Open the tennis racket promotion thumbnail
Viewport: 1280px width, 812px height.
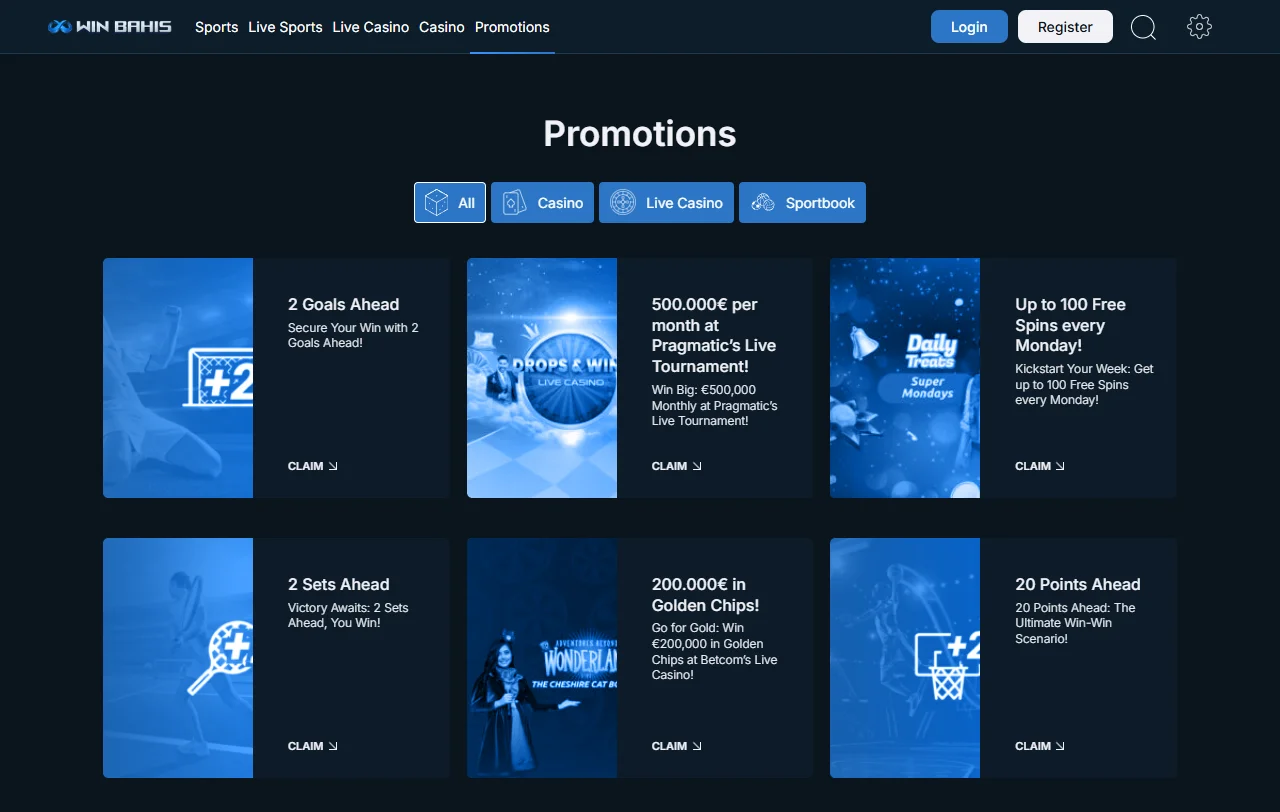[x=178, y=658]
